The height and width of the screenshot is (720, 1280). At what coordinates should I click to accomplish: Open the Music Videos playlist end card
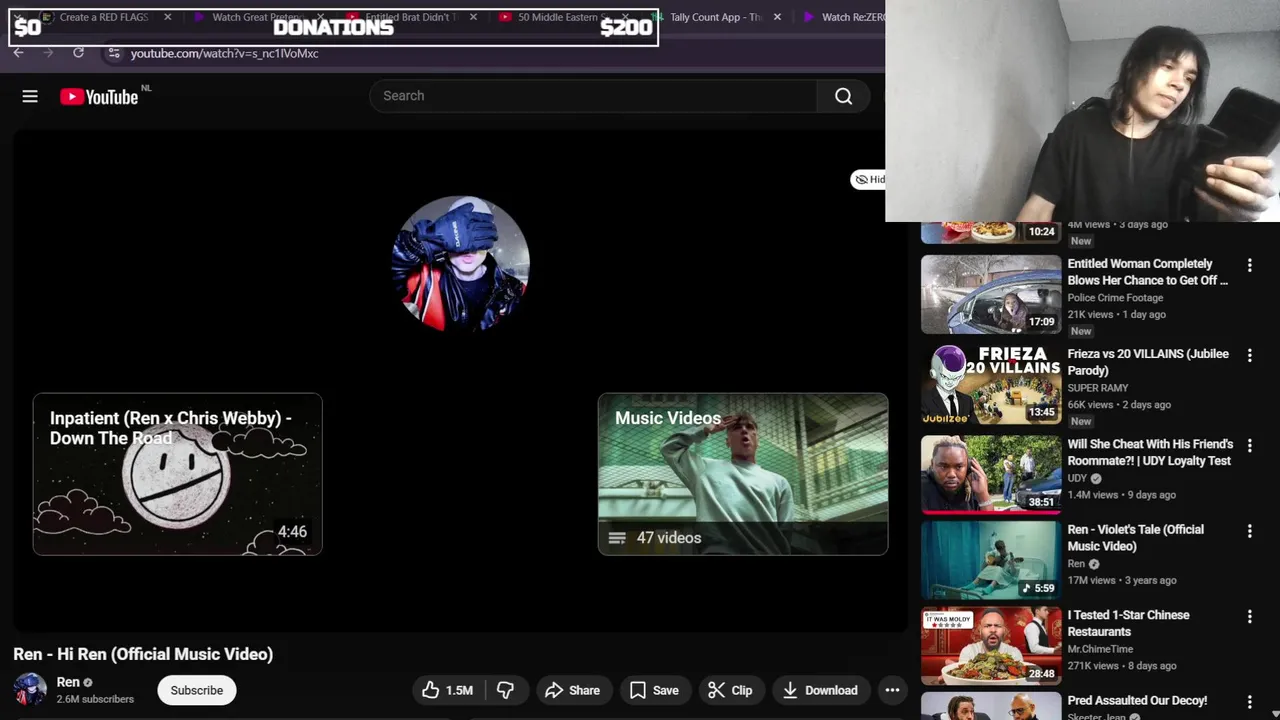[x=743, y=474]
